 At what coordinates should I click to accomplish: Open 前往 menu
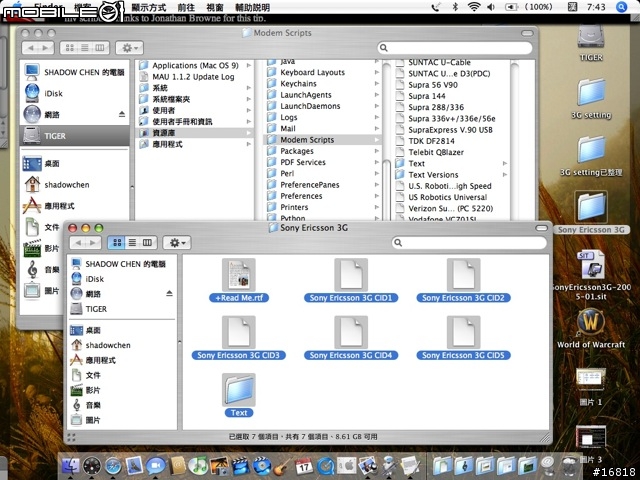coord(186,7)
